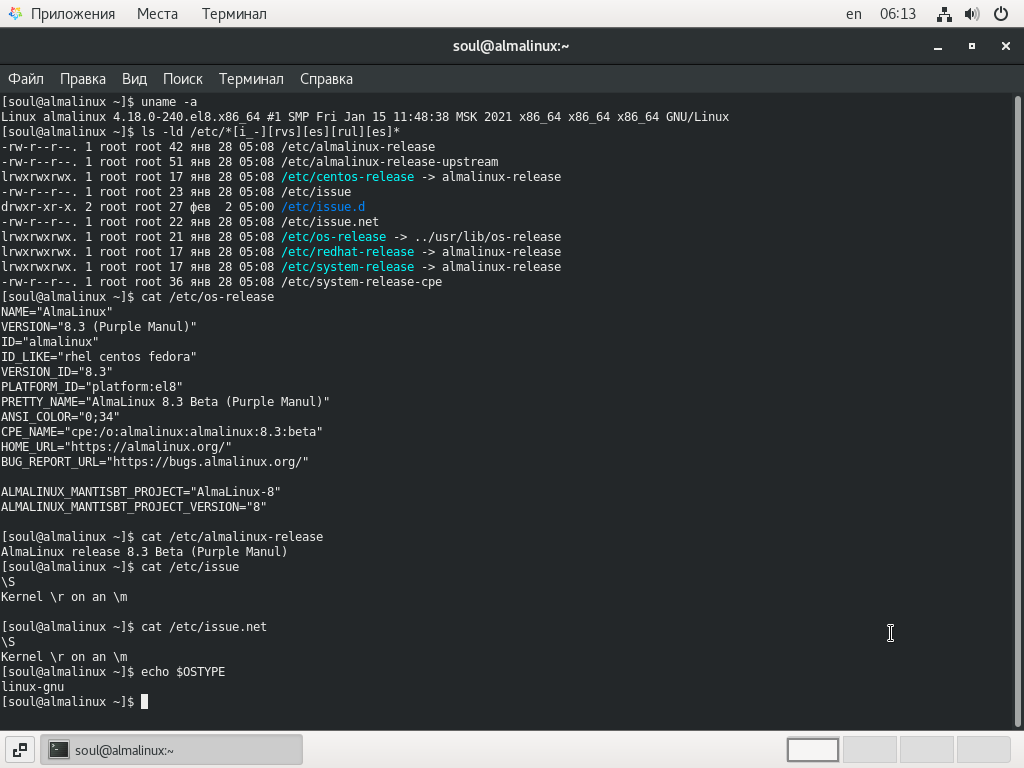Screen dimensions: 1024x768
Task: Click the ID_LIKE="rhel centos fedora" line
Action: [99, 357]
